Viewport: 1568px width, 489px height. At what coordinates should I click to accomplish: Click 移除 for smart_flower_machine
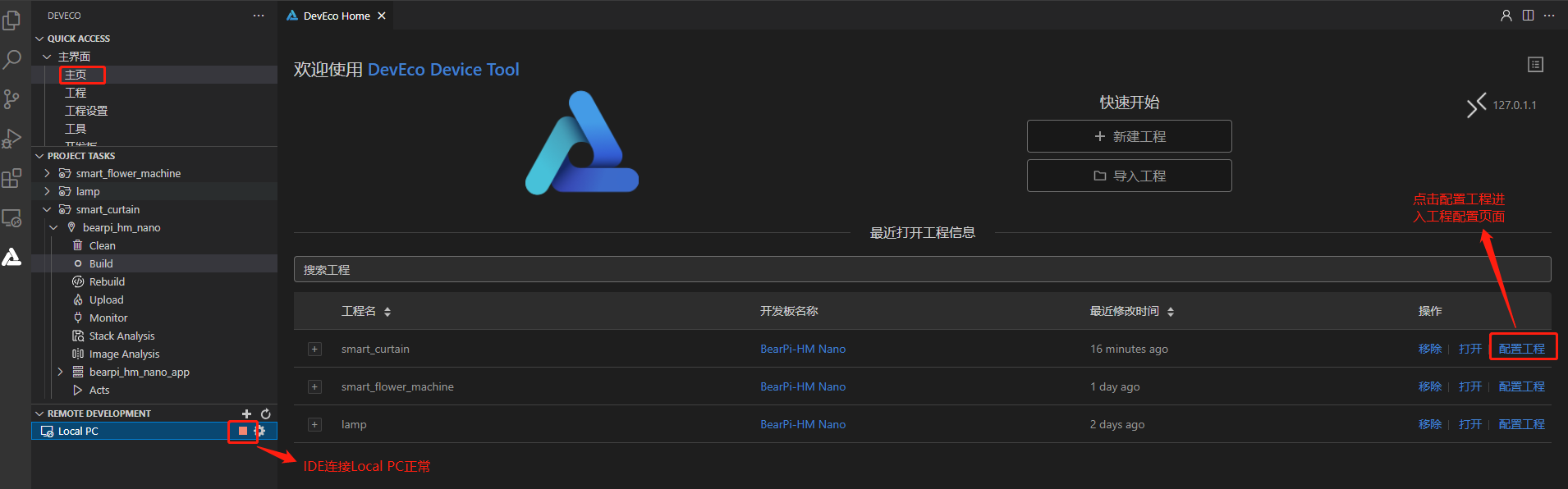click(x=1429, y=386)
